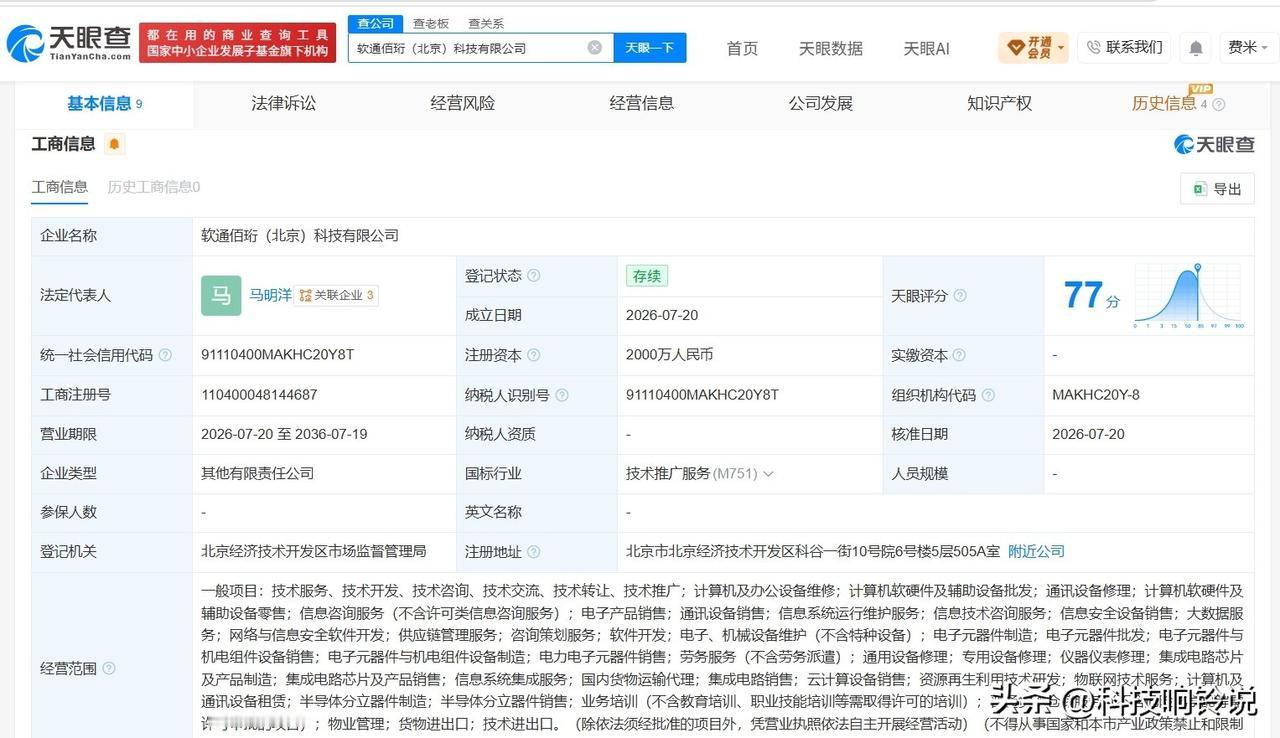
Task: Click the notification bell icon in header
Action: pyautogui.click(x=1195, y=48)
